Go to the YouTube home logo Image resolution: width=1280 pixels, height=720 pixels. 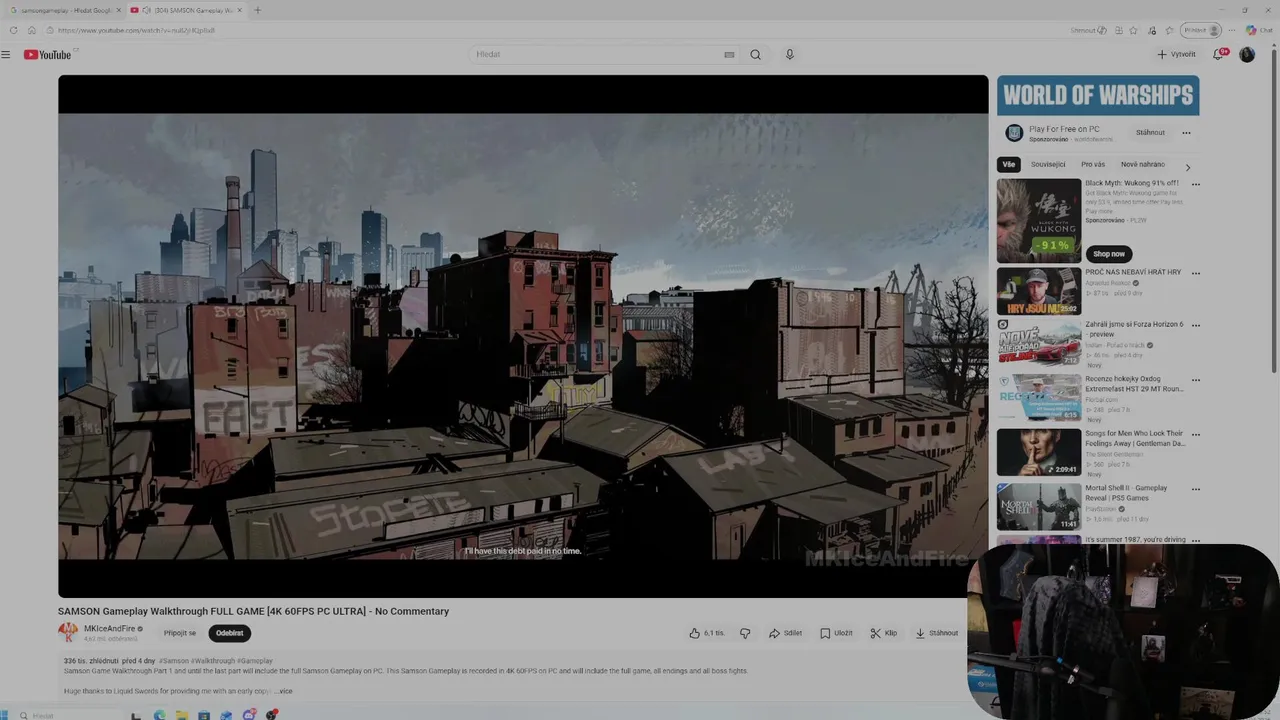point(47,55)
